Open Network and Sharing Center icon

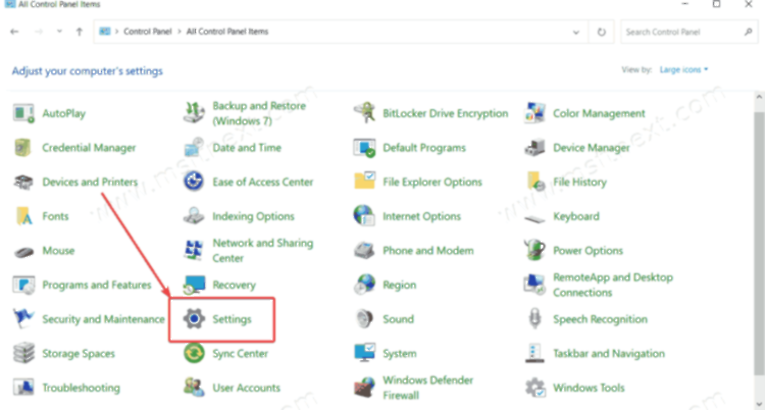click(x=194, y=250)
